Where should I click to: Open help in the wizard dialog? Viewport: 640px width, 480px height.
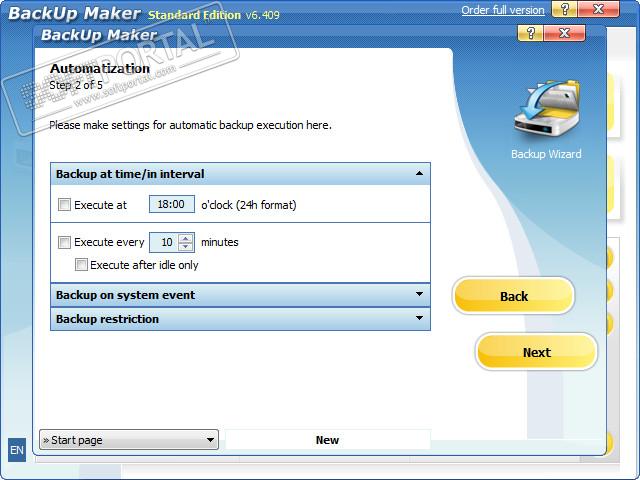click(x=530, y=33)
